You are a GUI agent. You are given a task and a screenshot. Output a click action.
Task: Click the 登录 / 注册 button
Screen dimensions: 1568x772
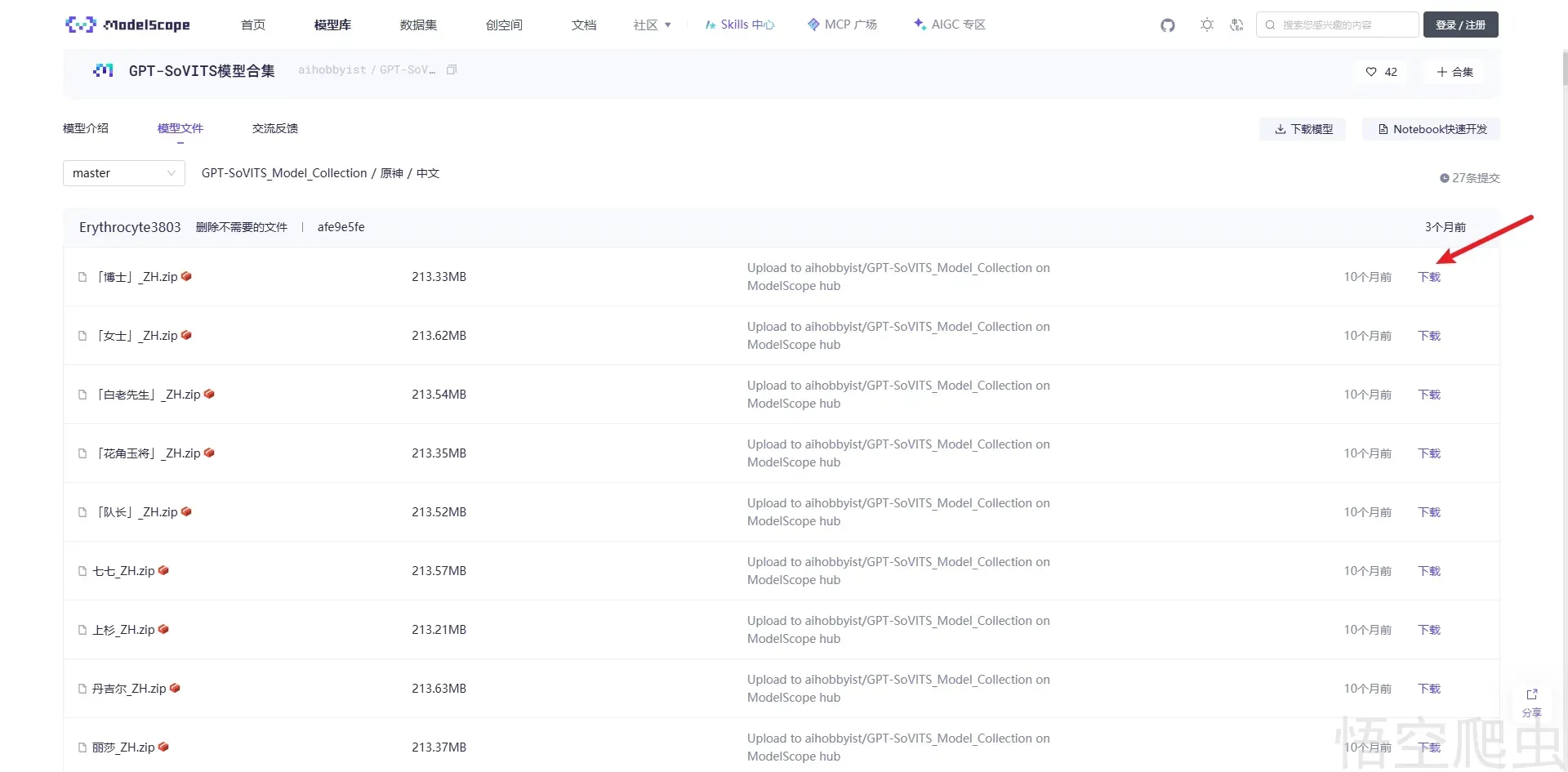click(x=1460, y=25)
